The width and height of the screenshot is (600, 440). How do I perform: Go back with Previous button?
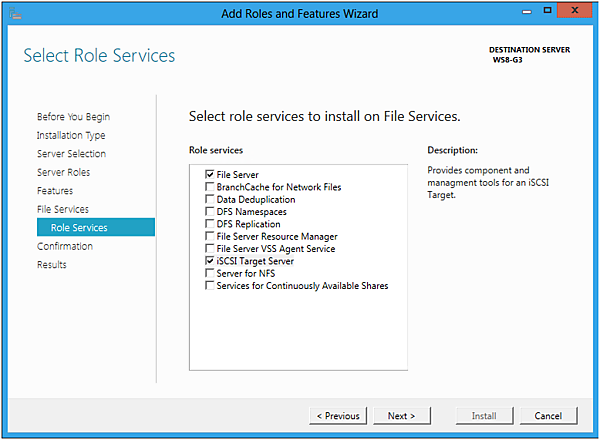pyautogui.click(x=337, y=415)
